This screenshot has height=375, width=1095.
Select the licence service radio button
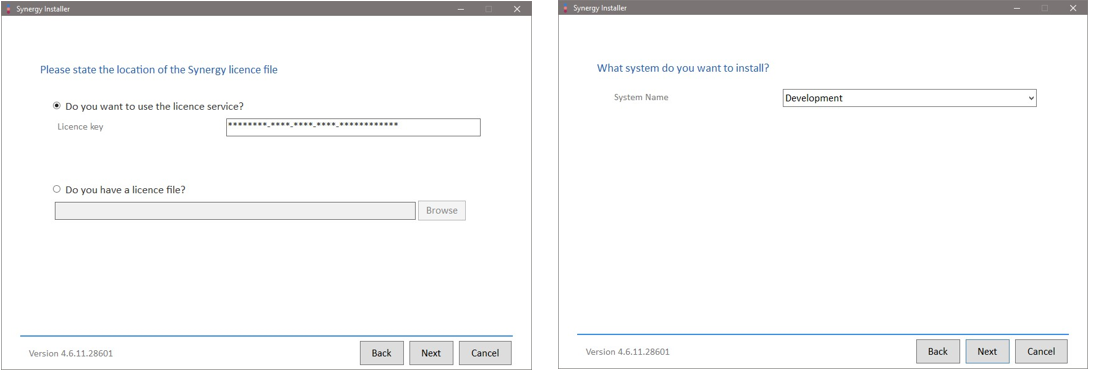[57, 106]
